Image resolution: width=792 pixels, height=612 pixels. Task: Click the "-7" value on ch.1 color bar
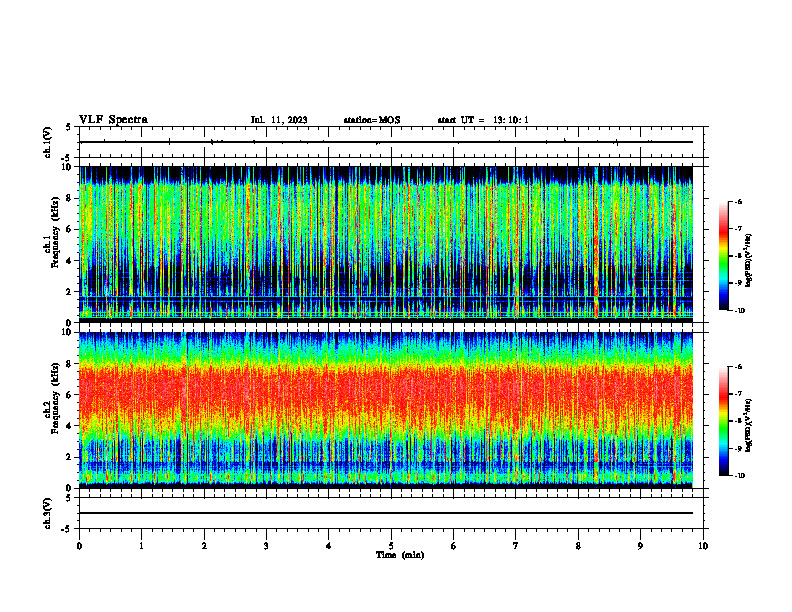(738, 229)
